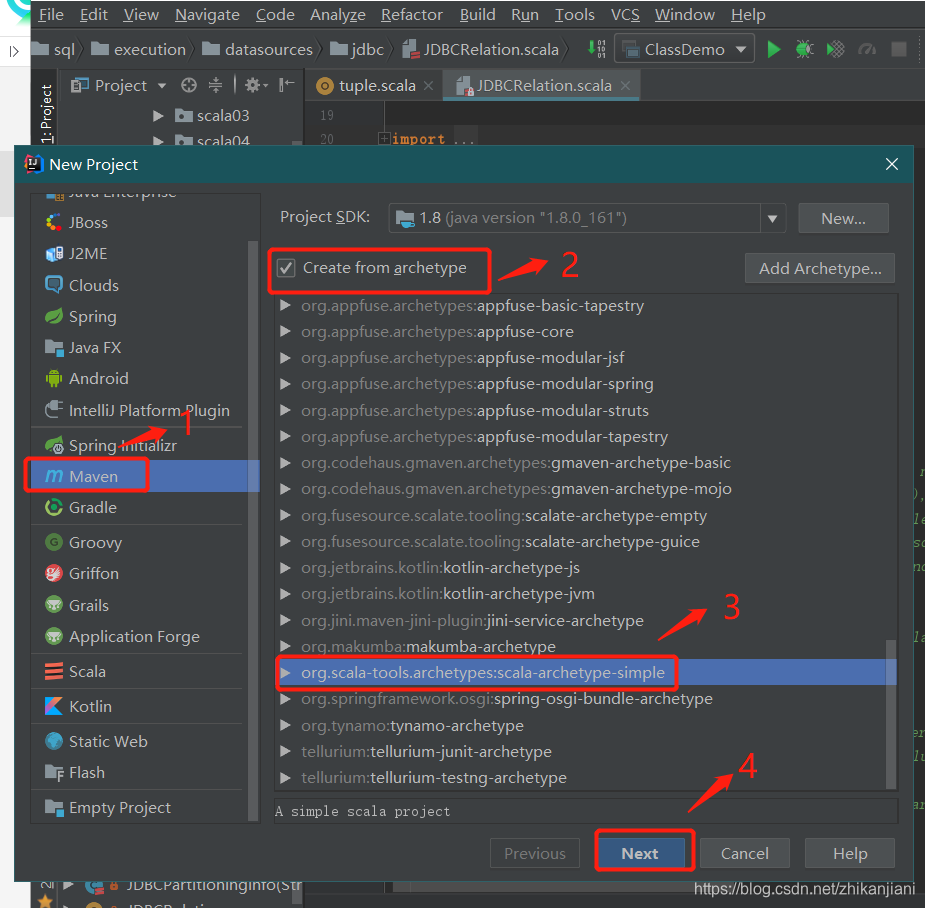Open the VCS menu
925x908 pixels.
pyautogui.click(x=625, y=15)
